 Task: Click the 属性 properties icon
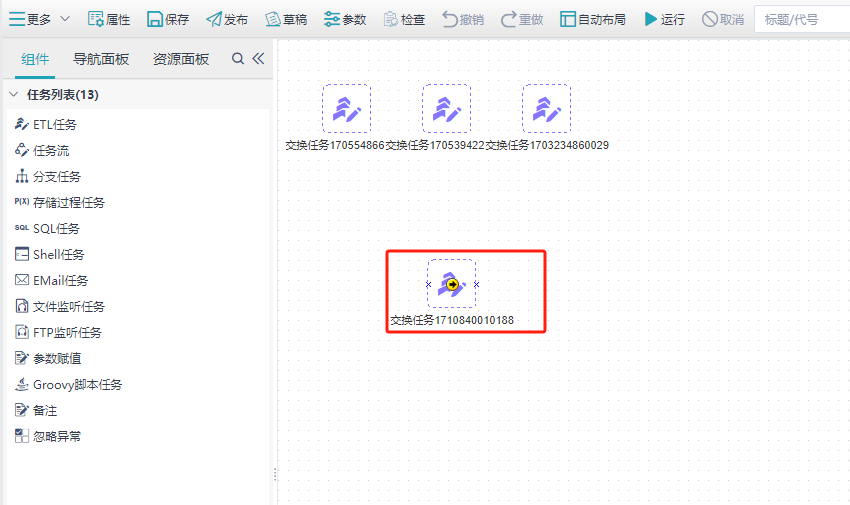point(96,19)
